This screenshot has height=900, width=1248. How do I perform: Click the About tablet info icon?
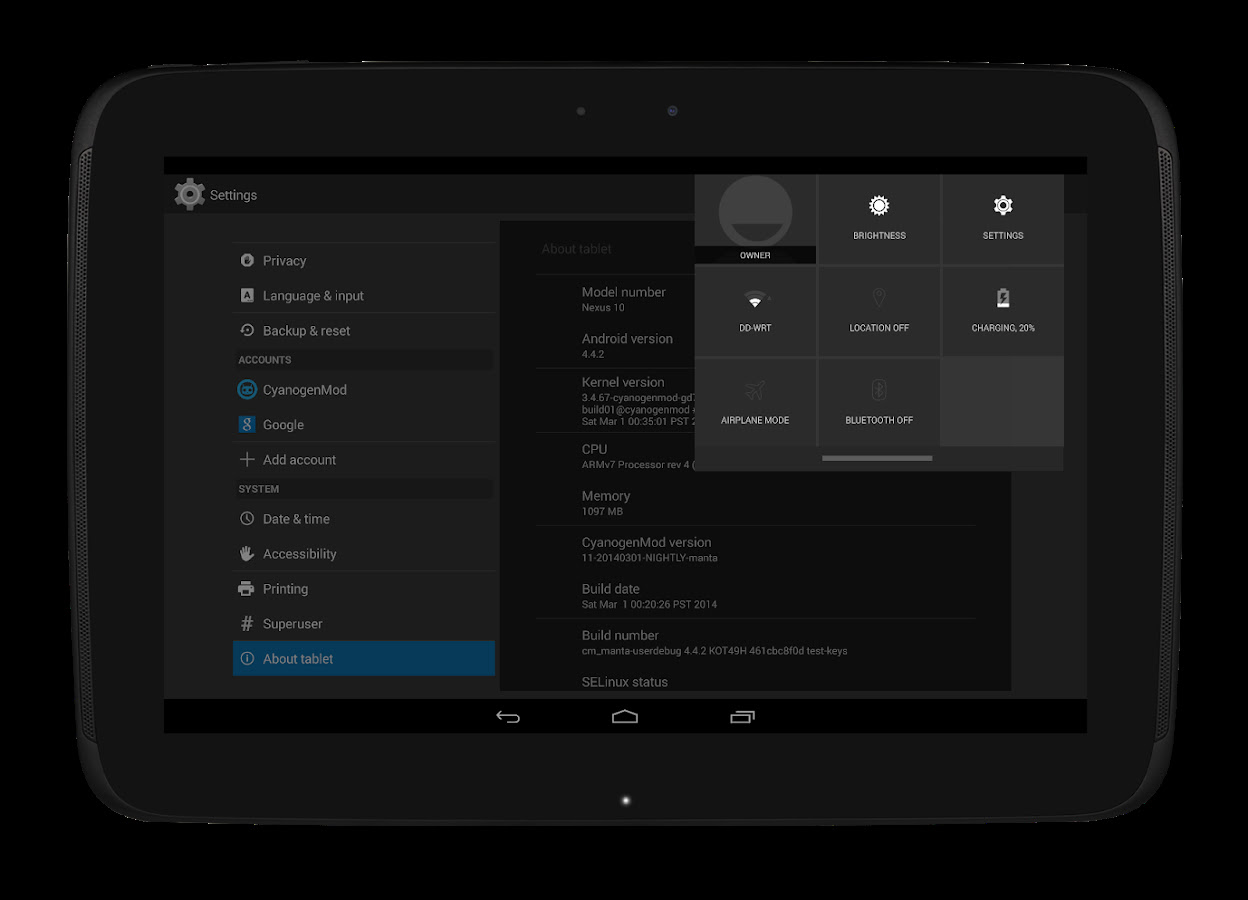tap(247, 658)
